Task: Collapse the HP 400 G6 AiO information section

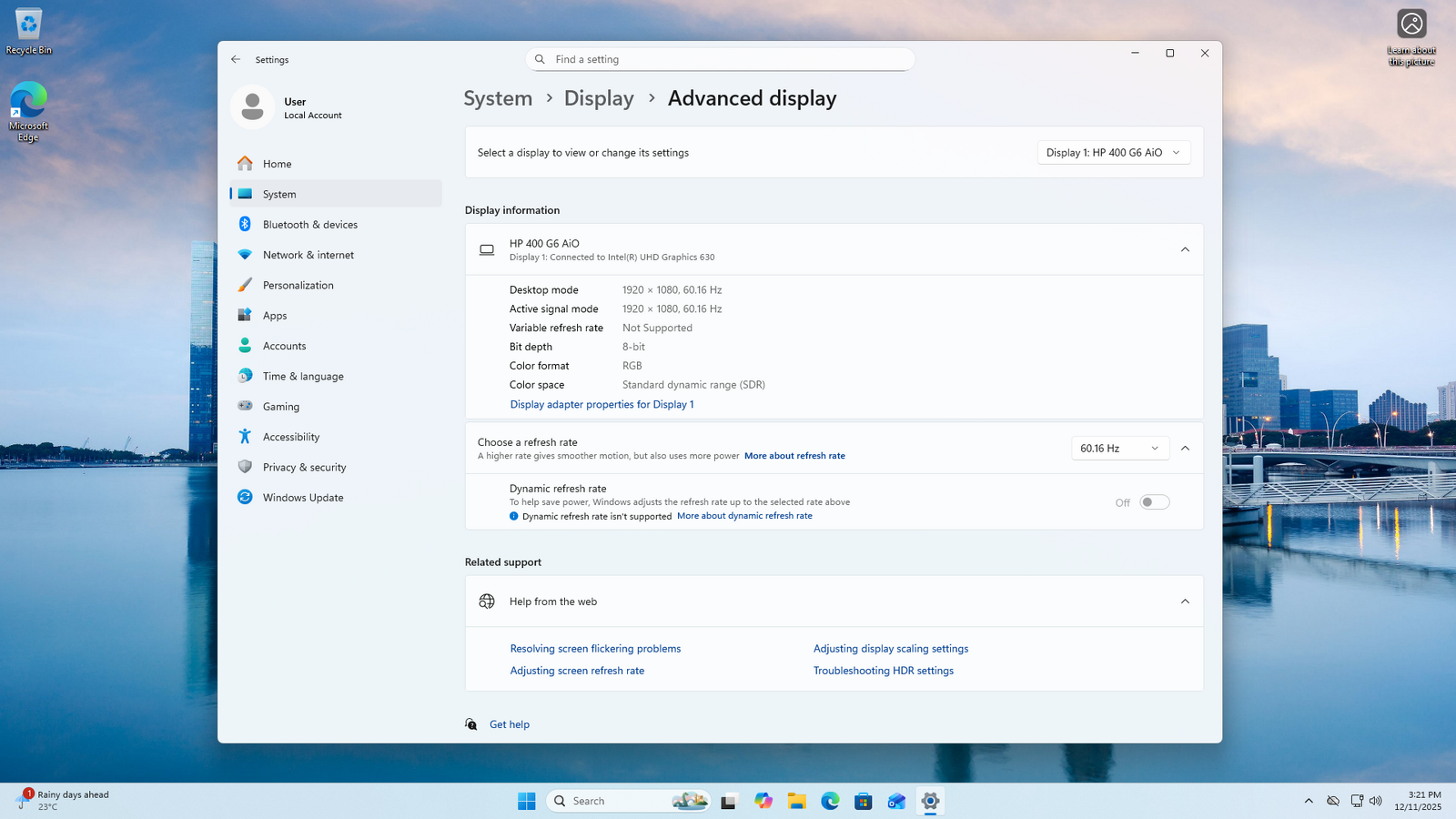Action: point(1185,249)
